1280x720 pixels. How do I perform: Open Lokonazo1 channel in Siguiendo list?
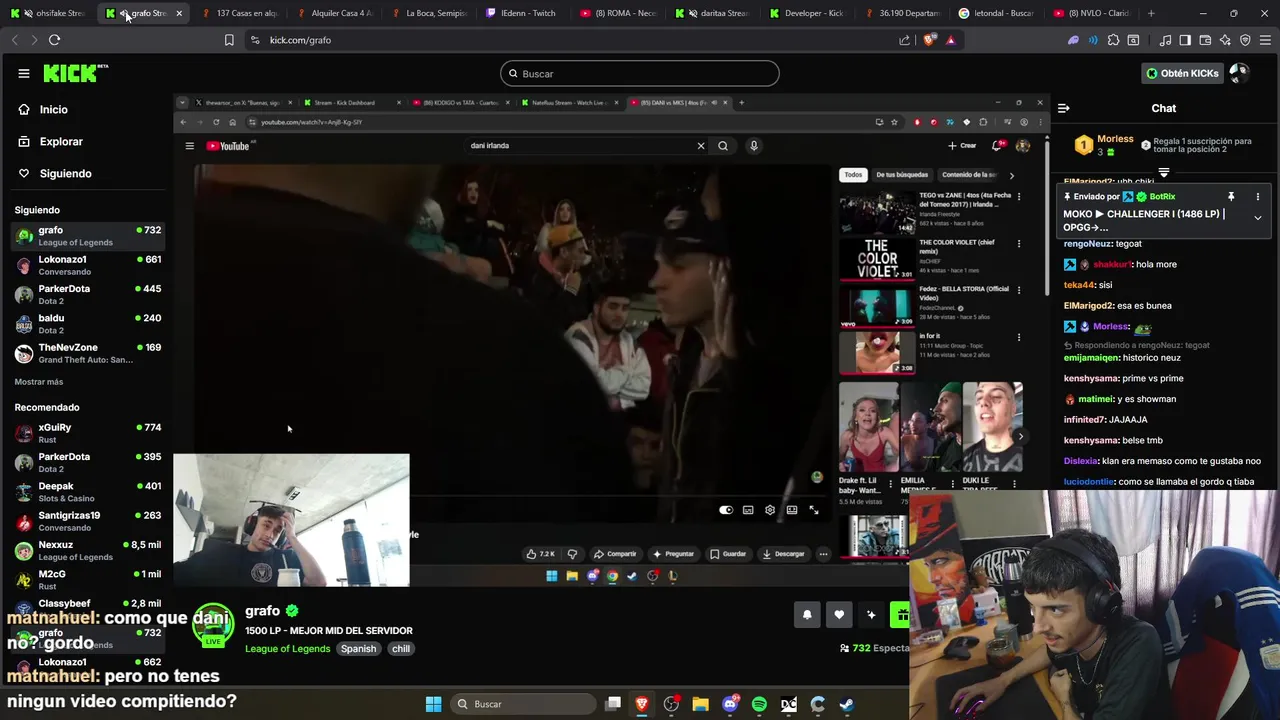click(88, 265)
